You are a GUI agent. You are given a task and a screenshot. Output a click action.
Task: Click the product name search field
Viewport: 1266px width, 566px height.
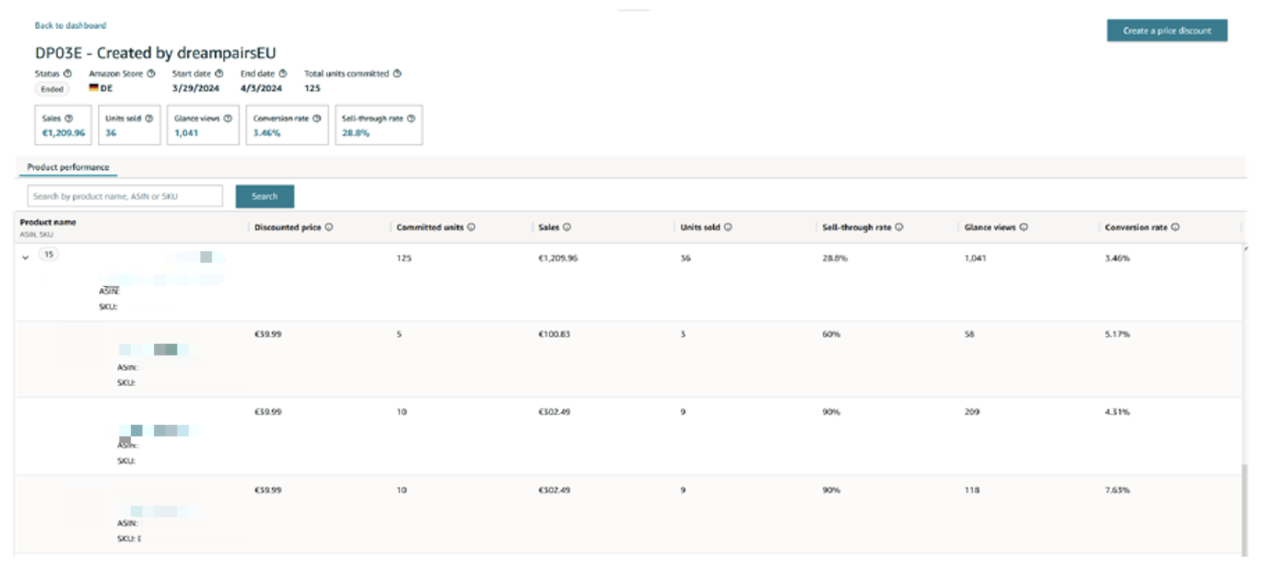coord(125,196)
